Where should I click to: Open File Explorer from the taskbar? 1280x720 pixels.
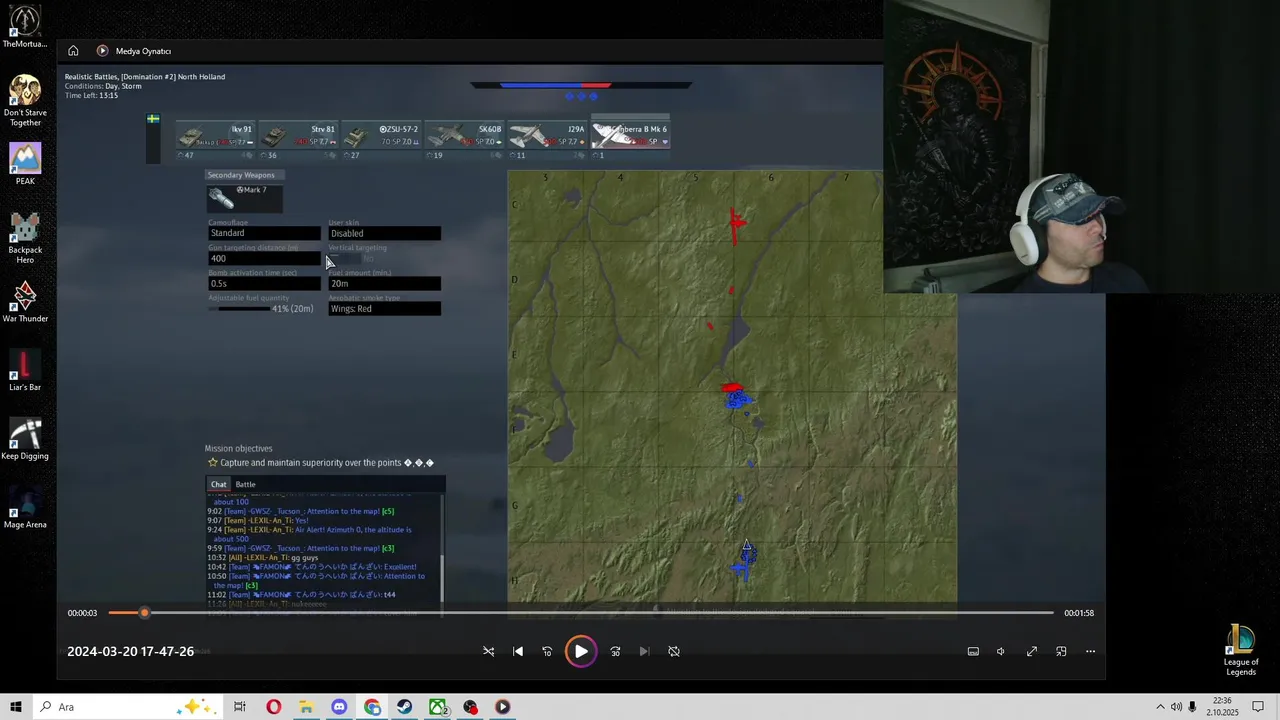pyautogui.click(x=306, y=707)
